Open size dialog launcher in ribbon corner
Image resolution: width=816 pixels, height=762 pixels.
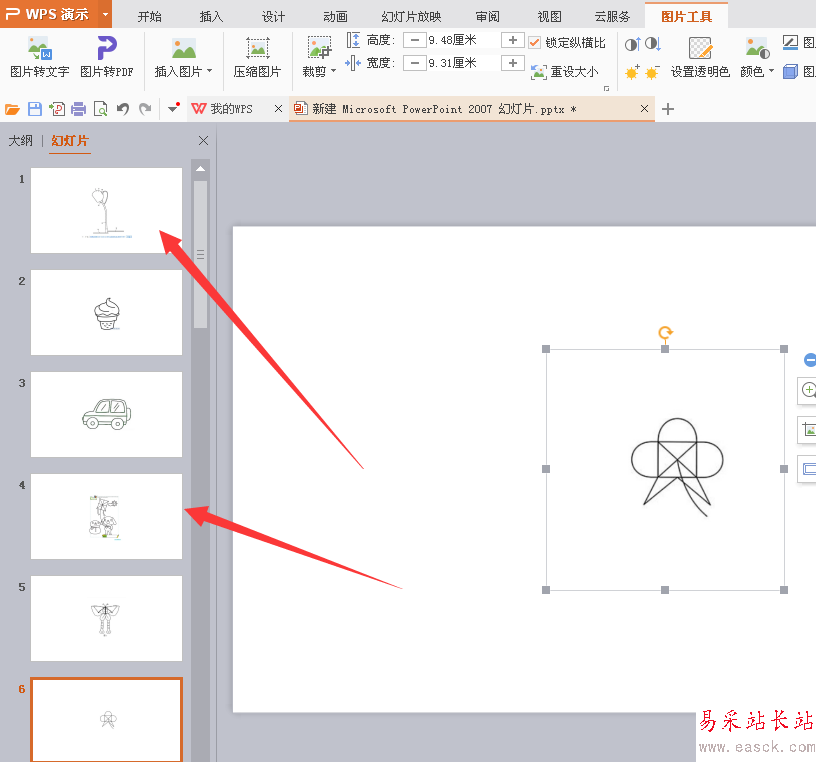(x=606, y=88)
